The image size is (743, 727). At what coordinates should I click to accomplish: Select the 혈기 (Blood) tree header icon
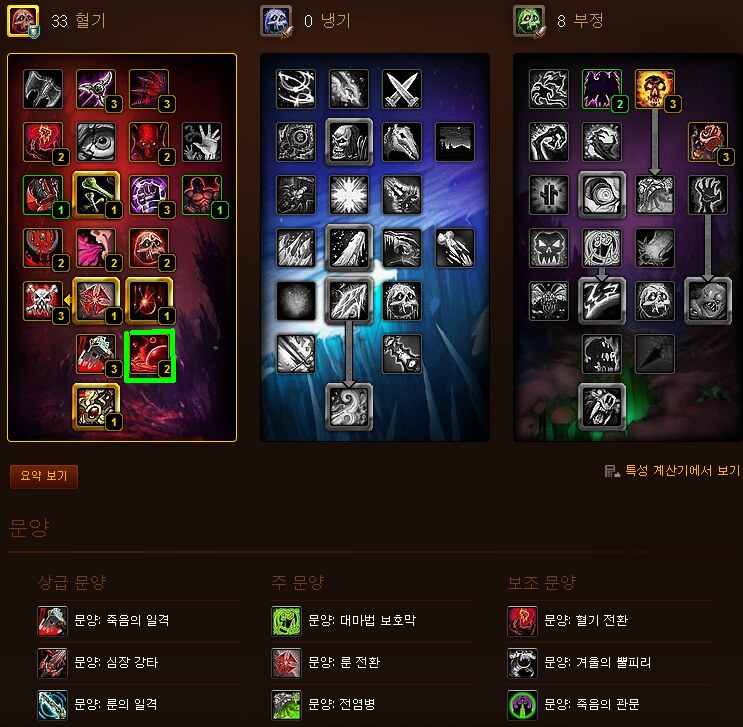(x=23, y=21)
